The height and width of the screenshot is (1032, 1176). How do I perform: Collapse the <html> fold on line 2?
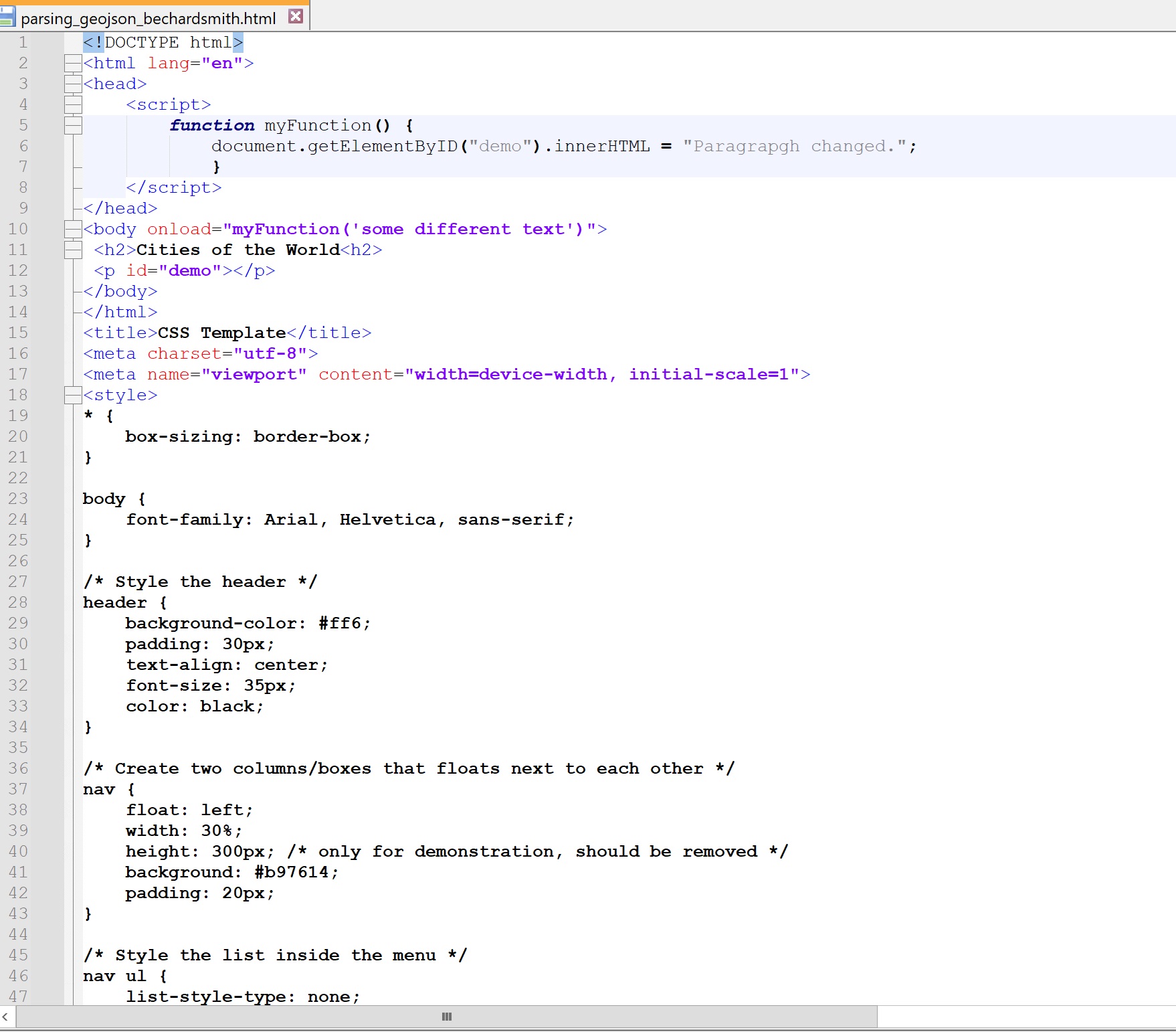pos(74,63)
